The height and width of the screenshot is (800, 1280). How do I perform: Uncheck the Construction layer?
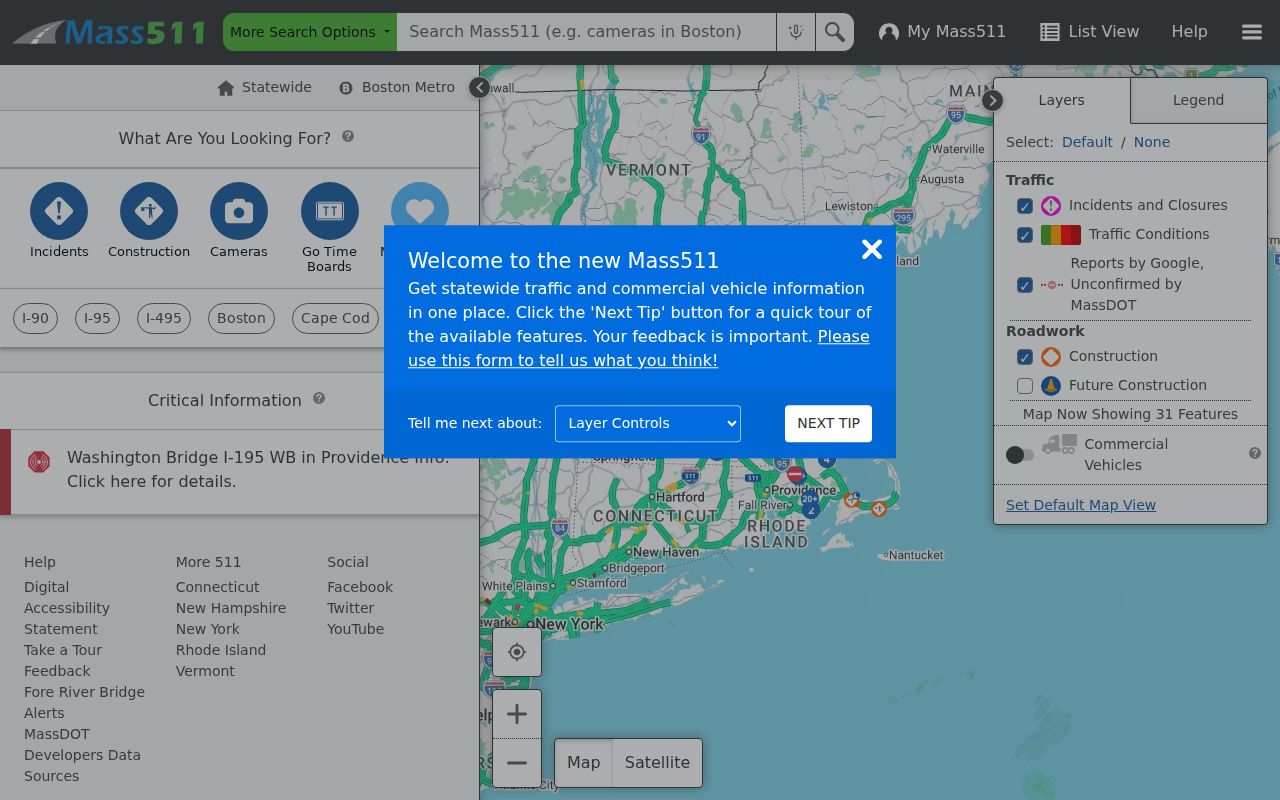point(1025,357)
